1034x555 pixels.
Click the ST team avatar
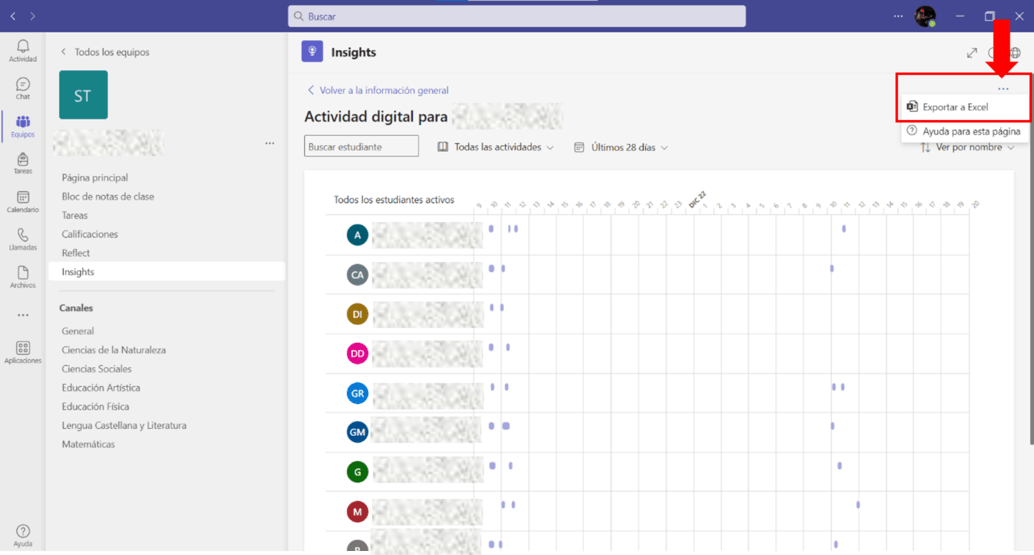point(83,95)
